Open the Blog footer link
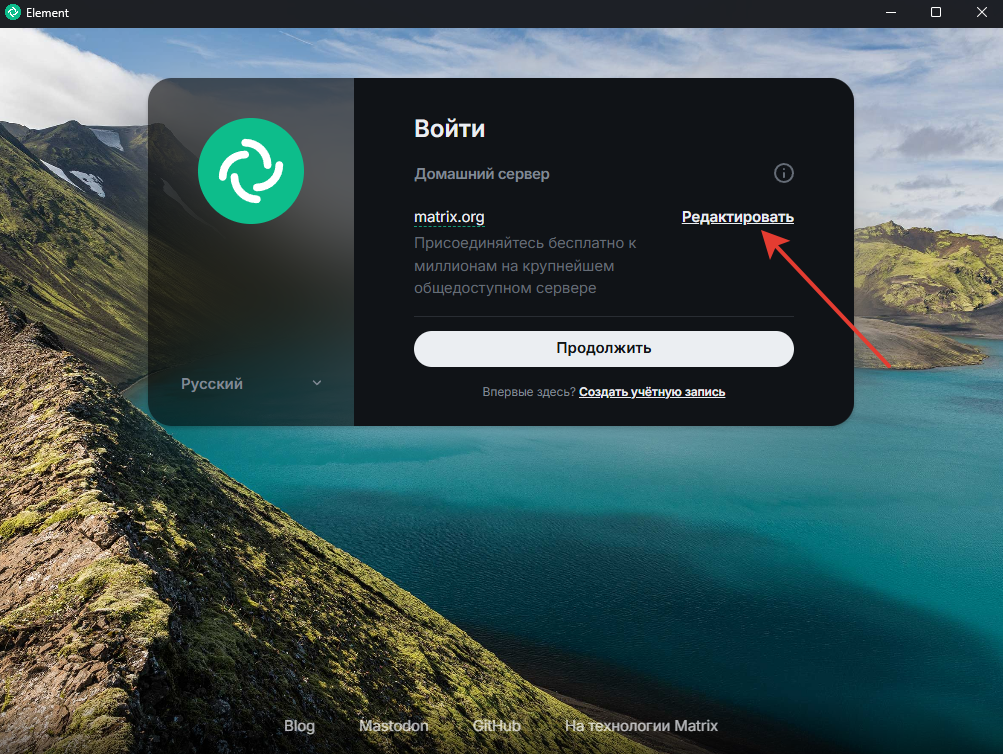Screen dimensions: 1003x754 [299, 726]
